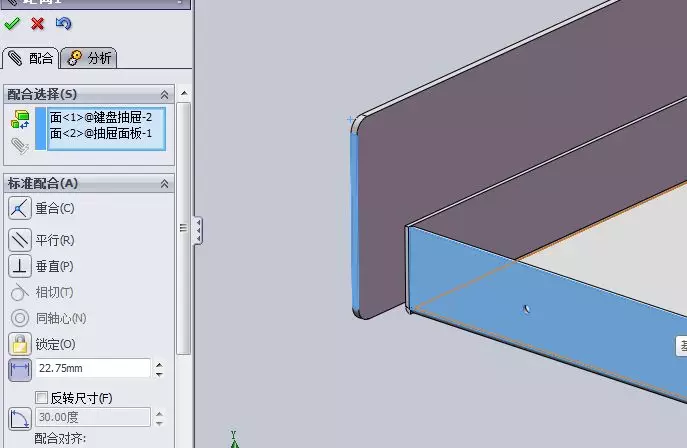This screenshot has width=687, height=448.
Task: Enable the 反转尺寸(F) checkbox
Action: (41, 398)
